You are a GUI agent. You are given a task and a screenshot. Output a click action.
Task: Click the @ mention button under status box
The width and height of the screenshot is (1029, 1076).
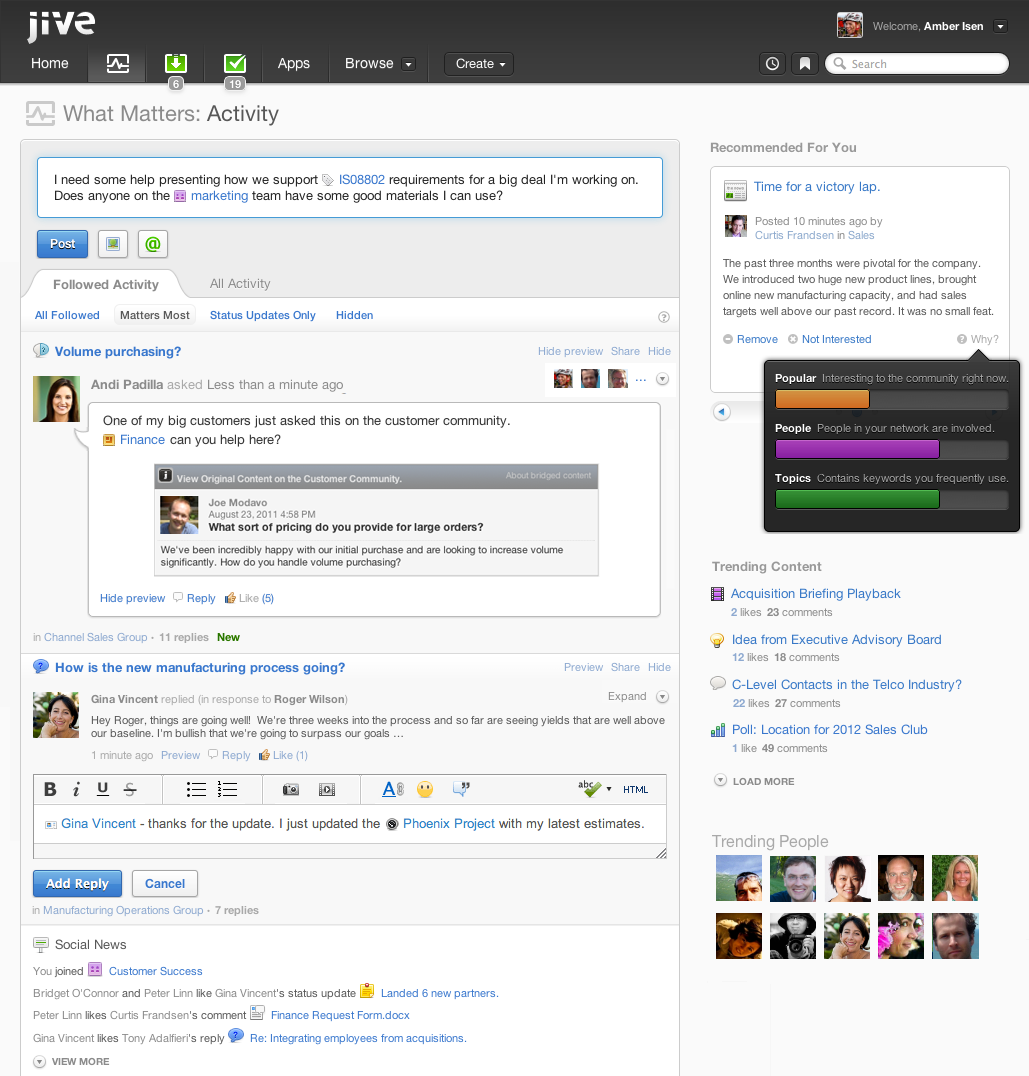click(153, 244)
